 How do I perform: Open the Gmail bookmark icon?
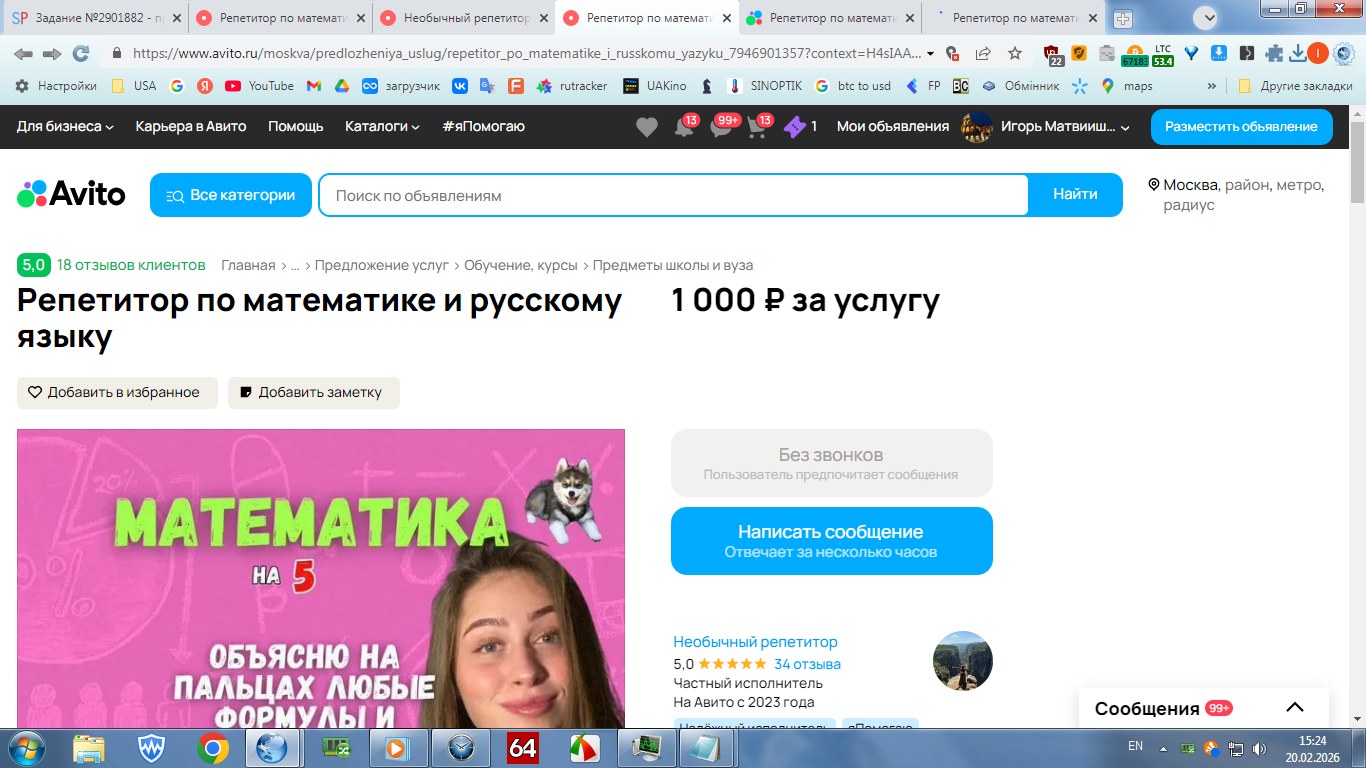click(x=313, y=86)
